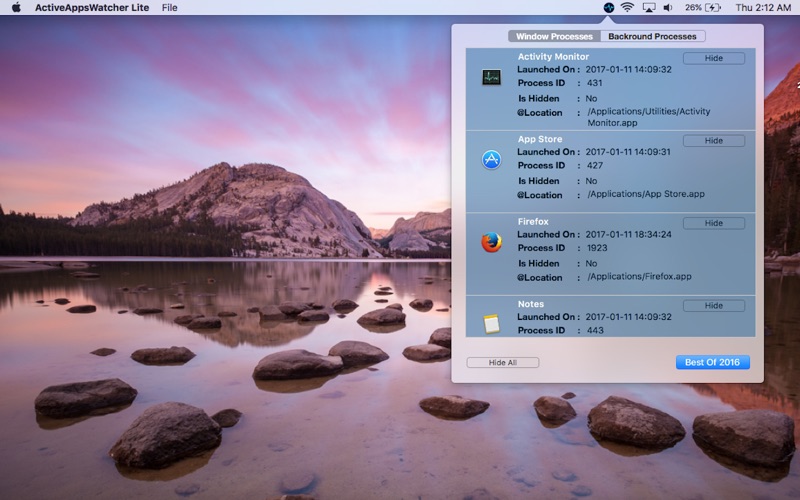This screenshot has height=500, width=800.
Task: Hide the Activity Monitor process
Action: pyautogui.click(x=713, y=58)
